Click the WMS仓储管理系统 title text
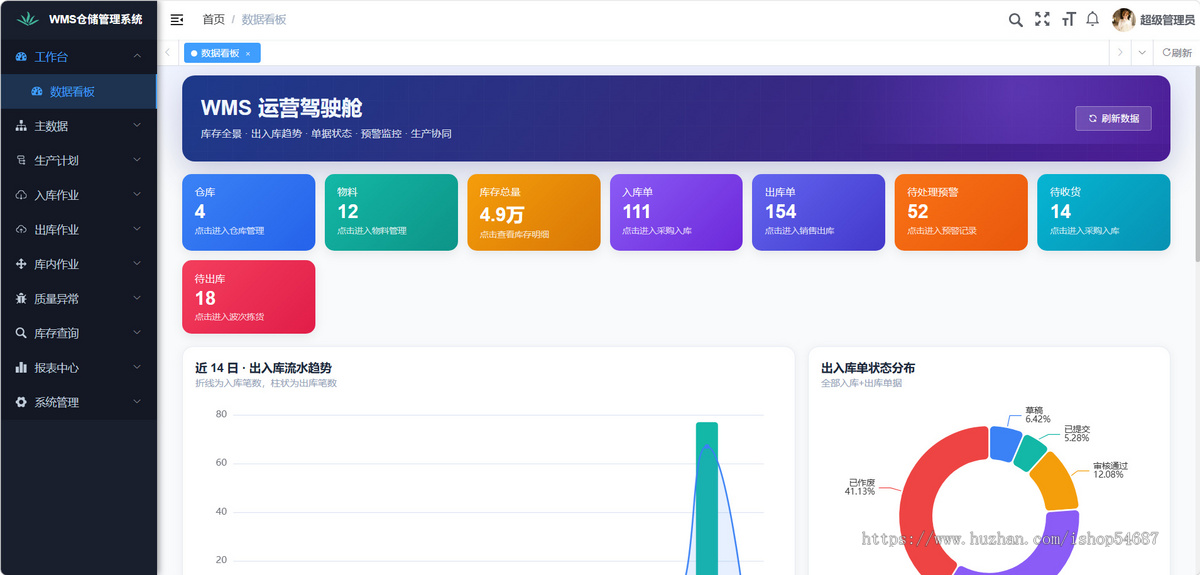This screenshot has height=575, width=1200. tap(96, 19)
